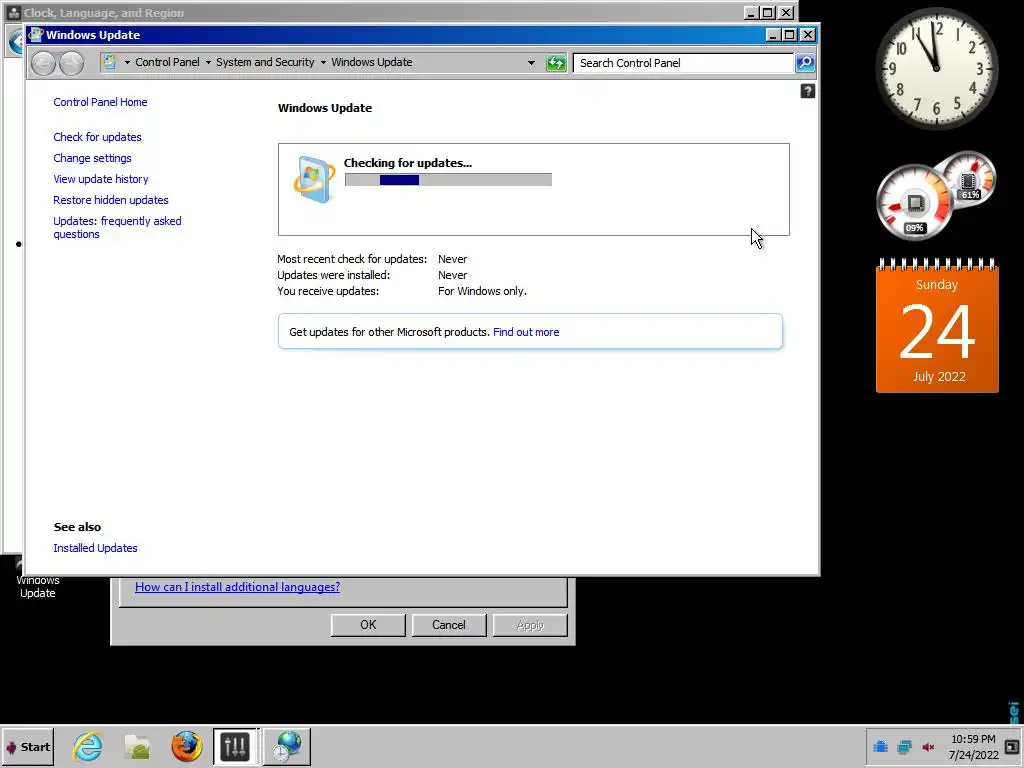
Task: Click the network tray icon
Action: [x=904, y=746]
